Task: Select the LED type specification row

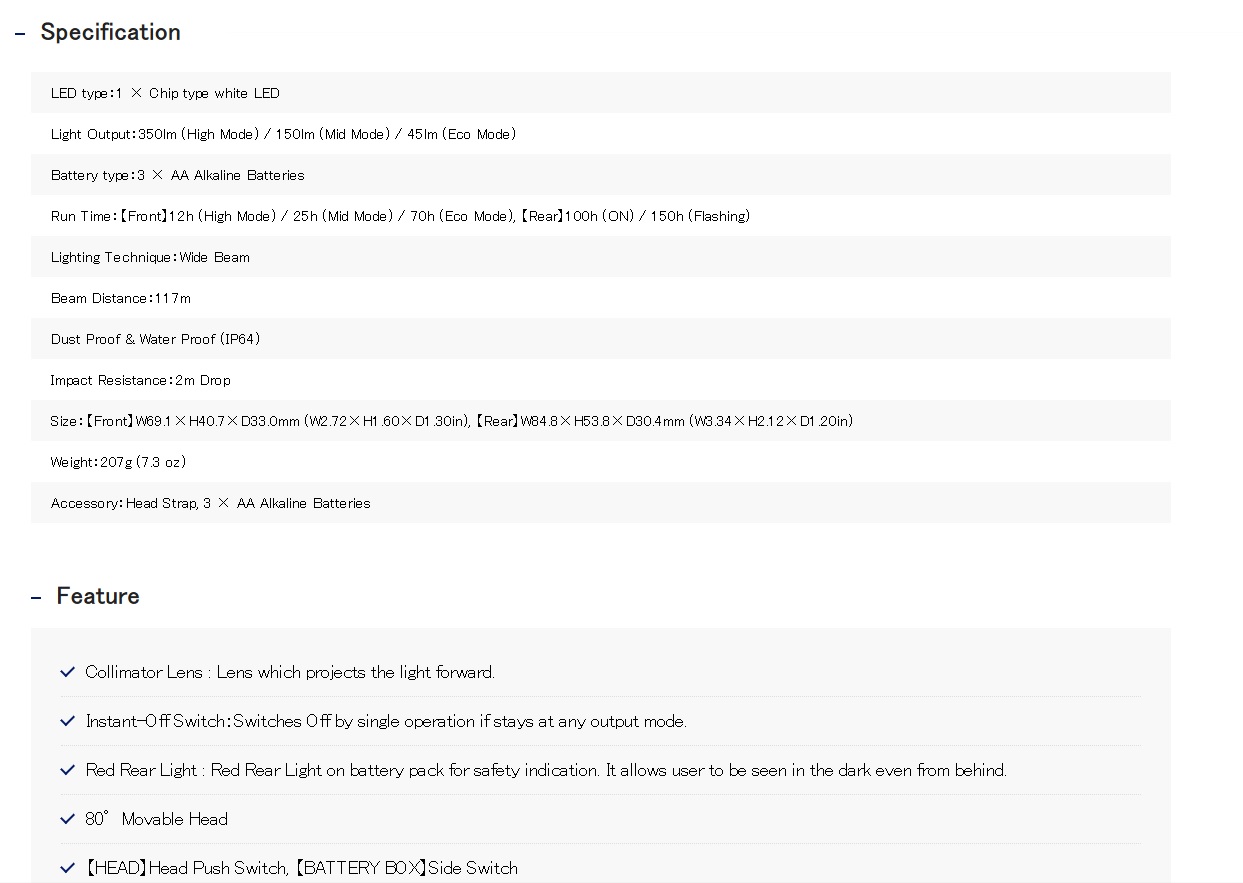Action: [600, 93]
